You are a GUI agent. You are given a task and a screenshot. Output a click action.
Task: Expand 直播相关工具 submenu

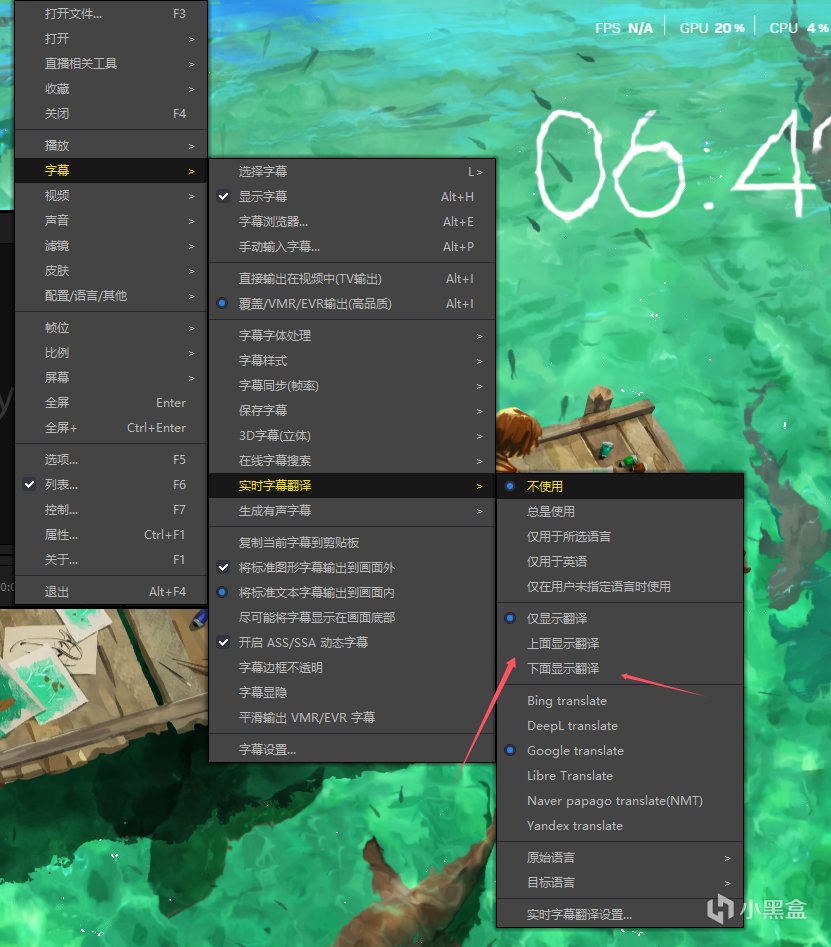(111, 63)
